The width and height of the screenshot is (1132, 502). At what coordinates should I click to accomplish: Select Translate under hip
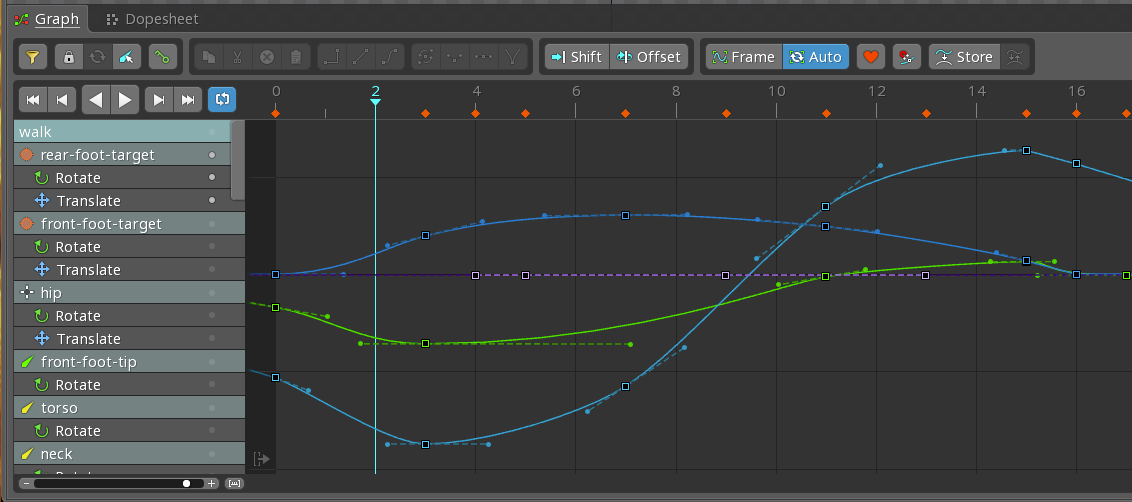pos(129,339)
